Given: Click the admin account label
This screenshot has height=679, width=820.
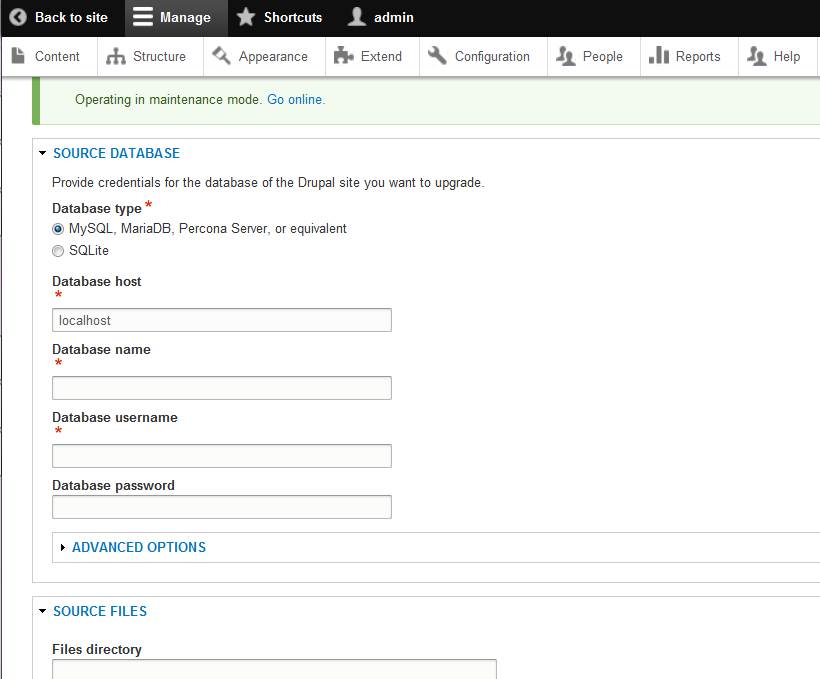Looking at the screenshot, I should pos(394,17).
